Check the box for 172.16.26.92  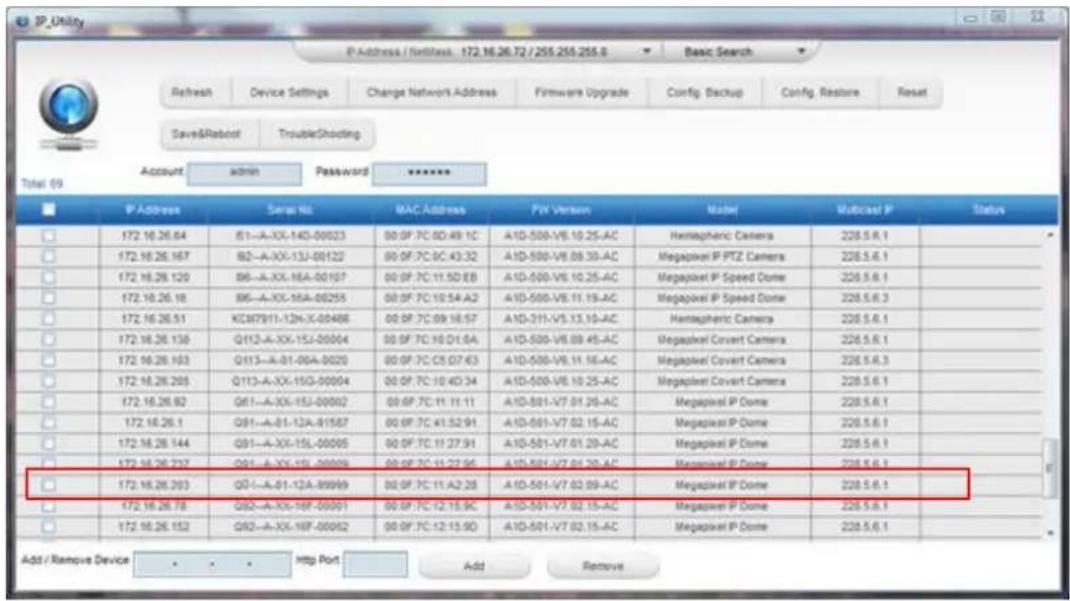[48, 402]
